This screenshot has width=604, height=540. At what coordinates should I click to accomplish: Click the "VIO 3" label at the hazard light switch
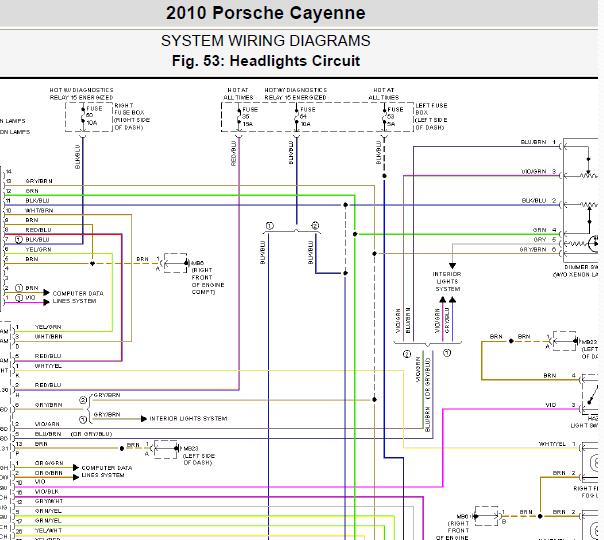pos(561,405)
